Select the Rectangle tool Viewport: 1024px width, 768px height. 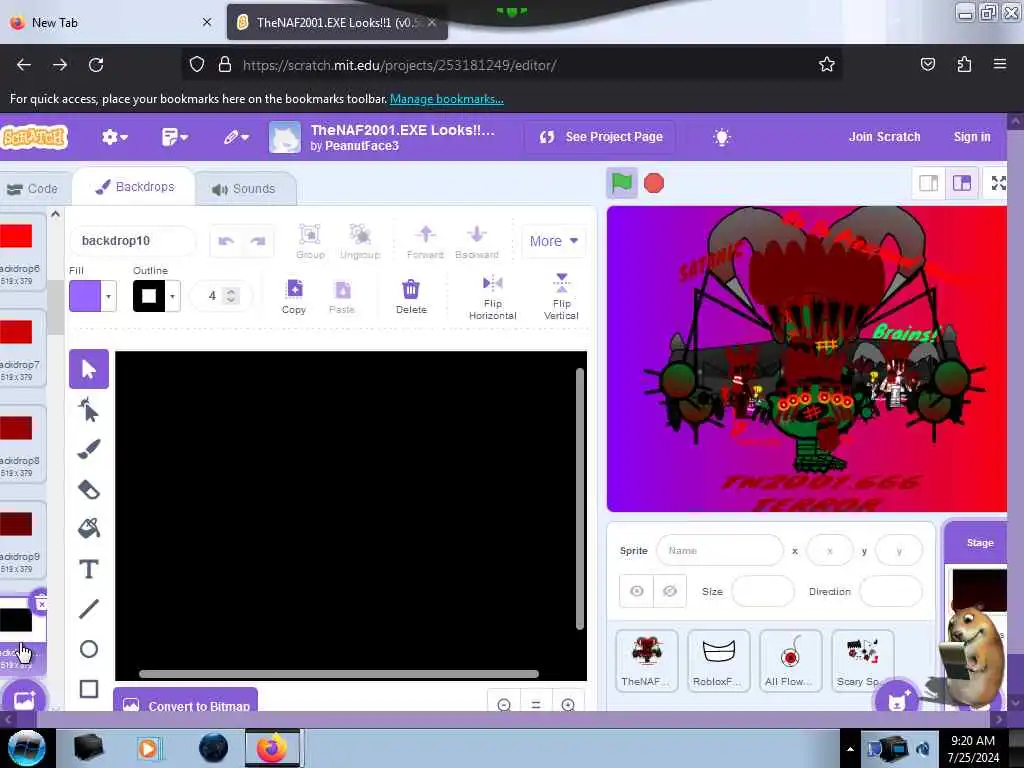89,689
